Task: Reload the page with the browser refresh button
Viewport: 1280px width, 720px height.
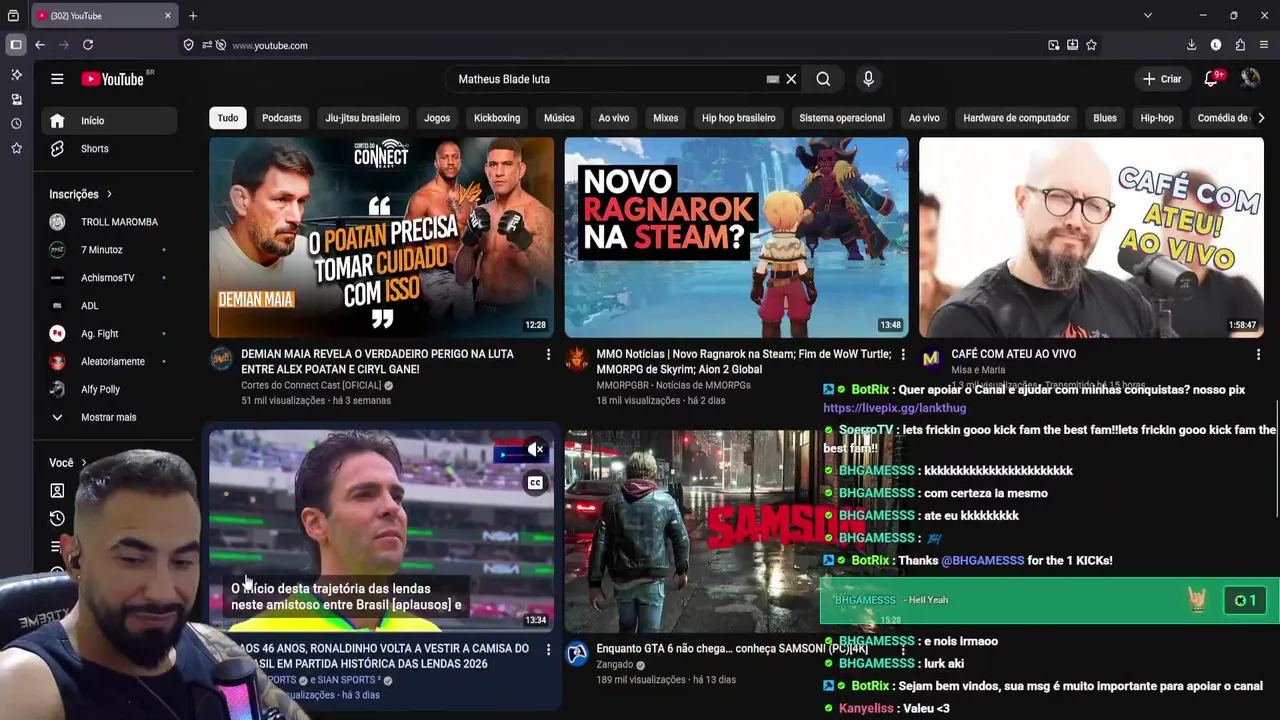Action: (88, 45)
